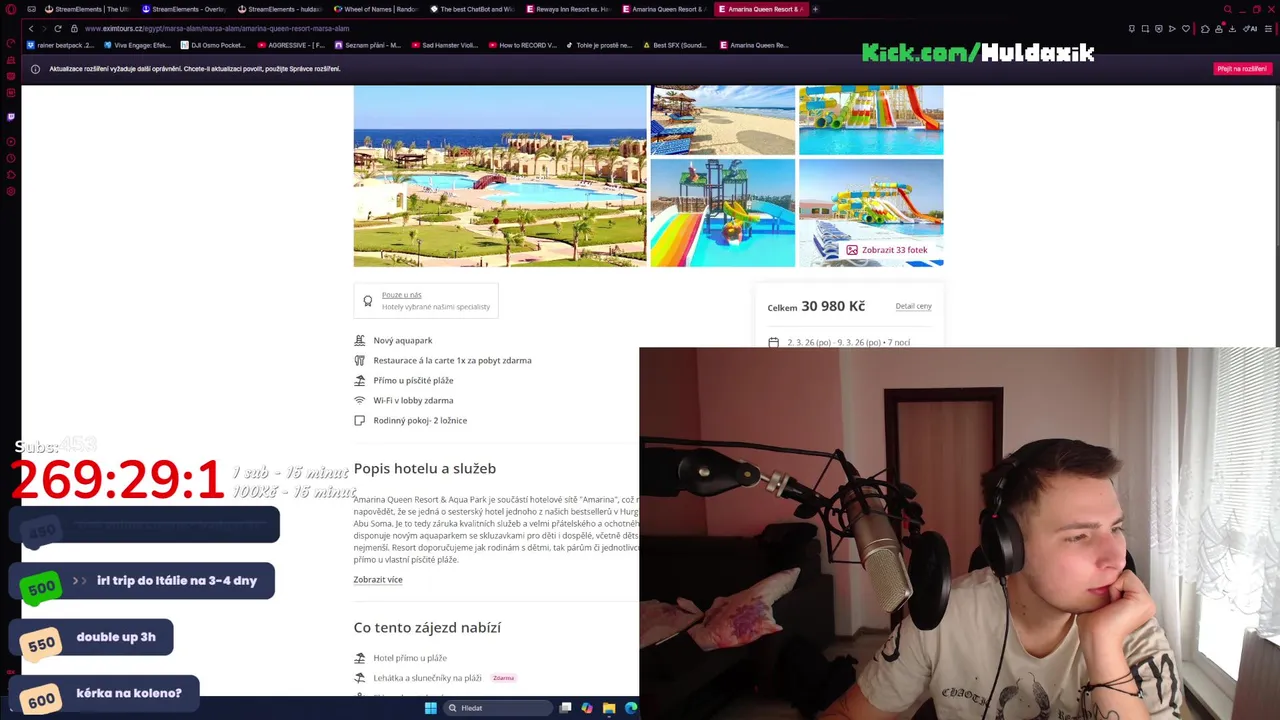Screen dimensions: 1280x720
Task: Open the How to RECORD bookmark
Action: click(x=522, y=45)
